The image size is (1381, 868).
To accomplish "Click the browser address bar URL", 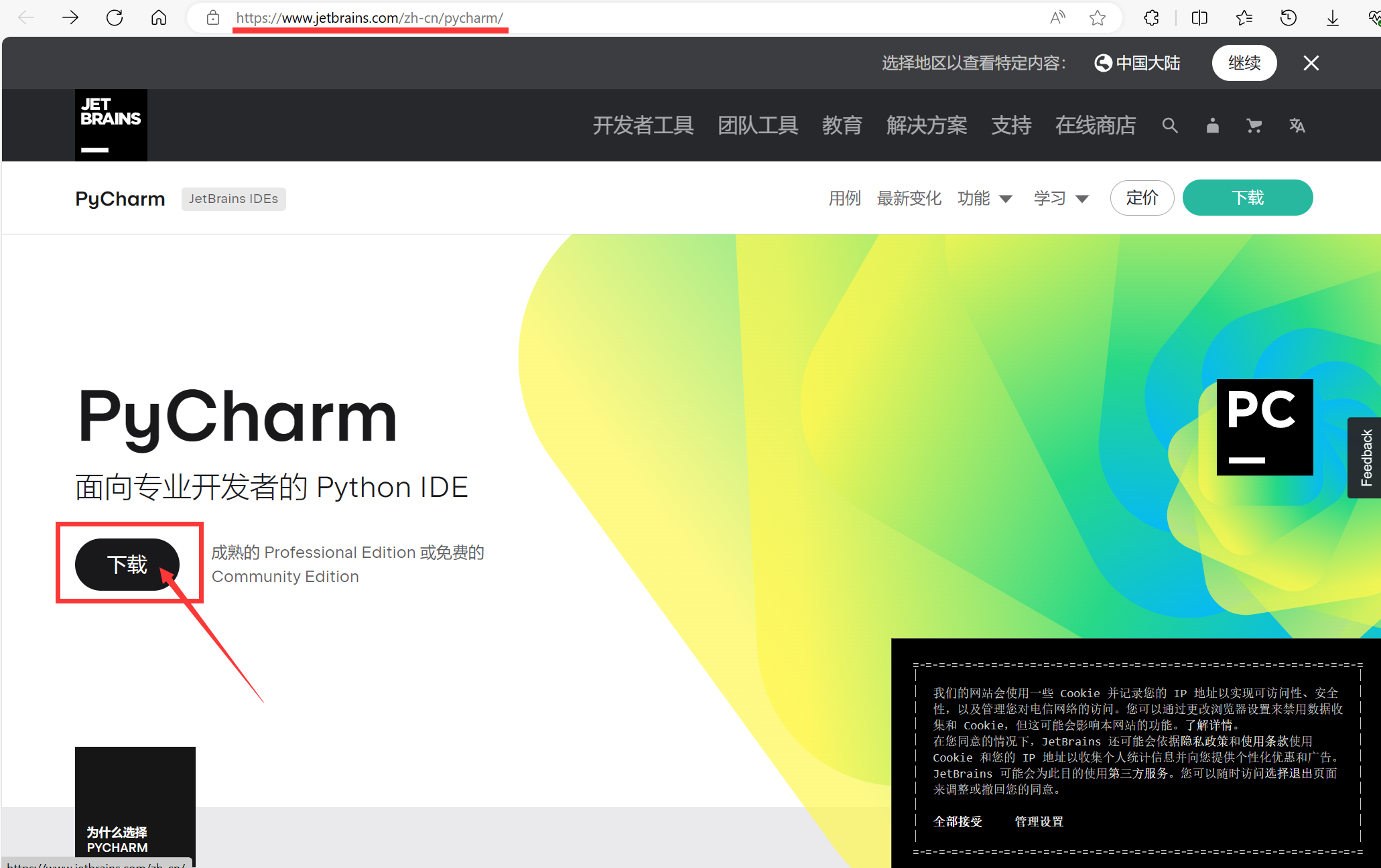I will coord(369,18).
